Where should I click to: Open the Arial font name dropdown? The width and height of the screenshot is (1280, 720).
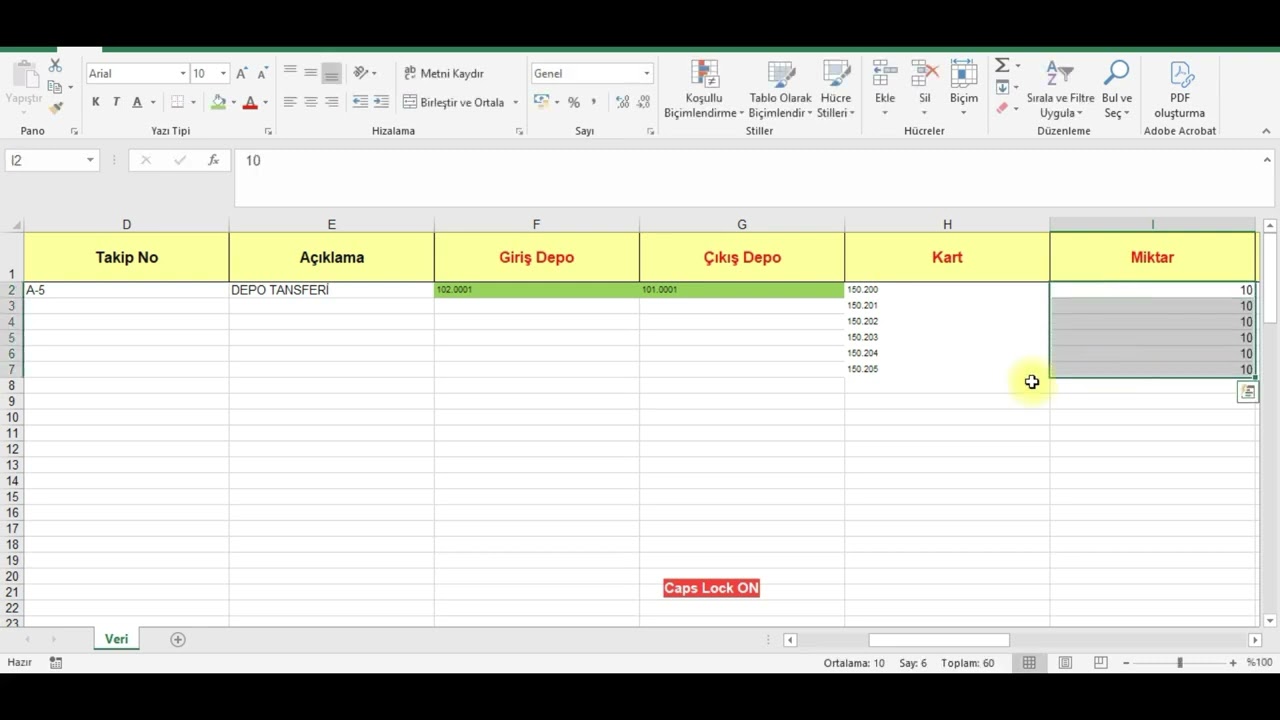point(183,73)
